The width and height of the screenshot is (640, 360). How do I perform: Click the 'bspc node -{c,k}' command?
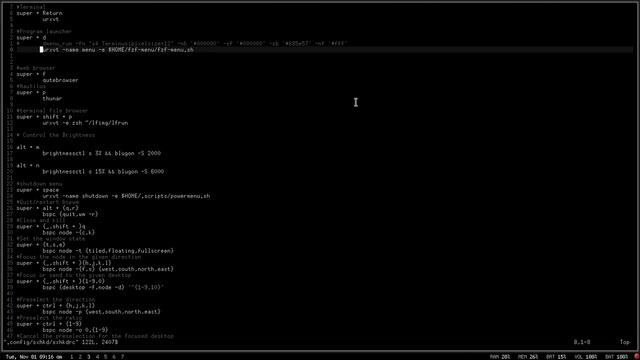pos(69,233)
